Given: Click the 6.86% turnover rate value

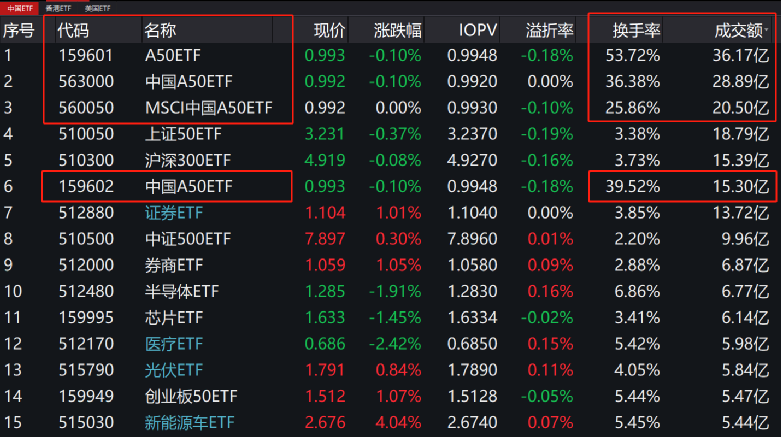Looking at the screenshot, I should click(637, 291).
